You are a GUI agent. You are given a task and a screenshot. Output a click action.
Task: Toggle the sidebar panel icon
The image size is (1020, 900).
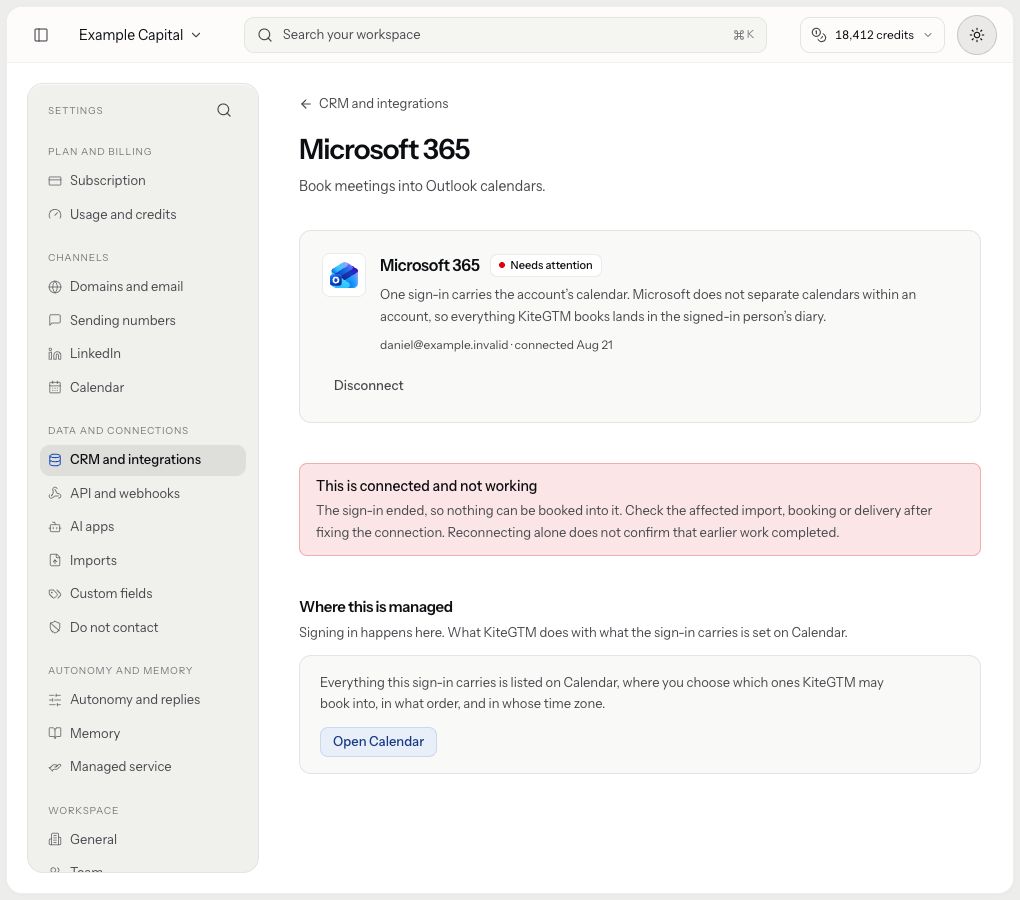41,35
